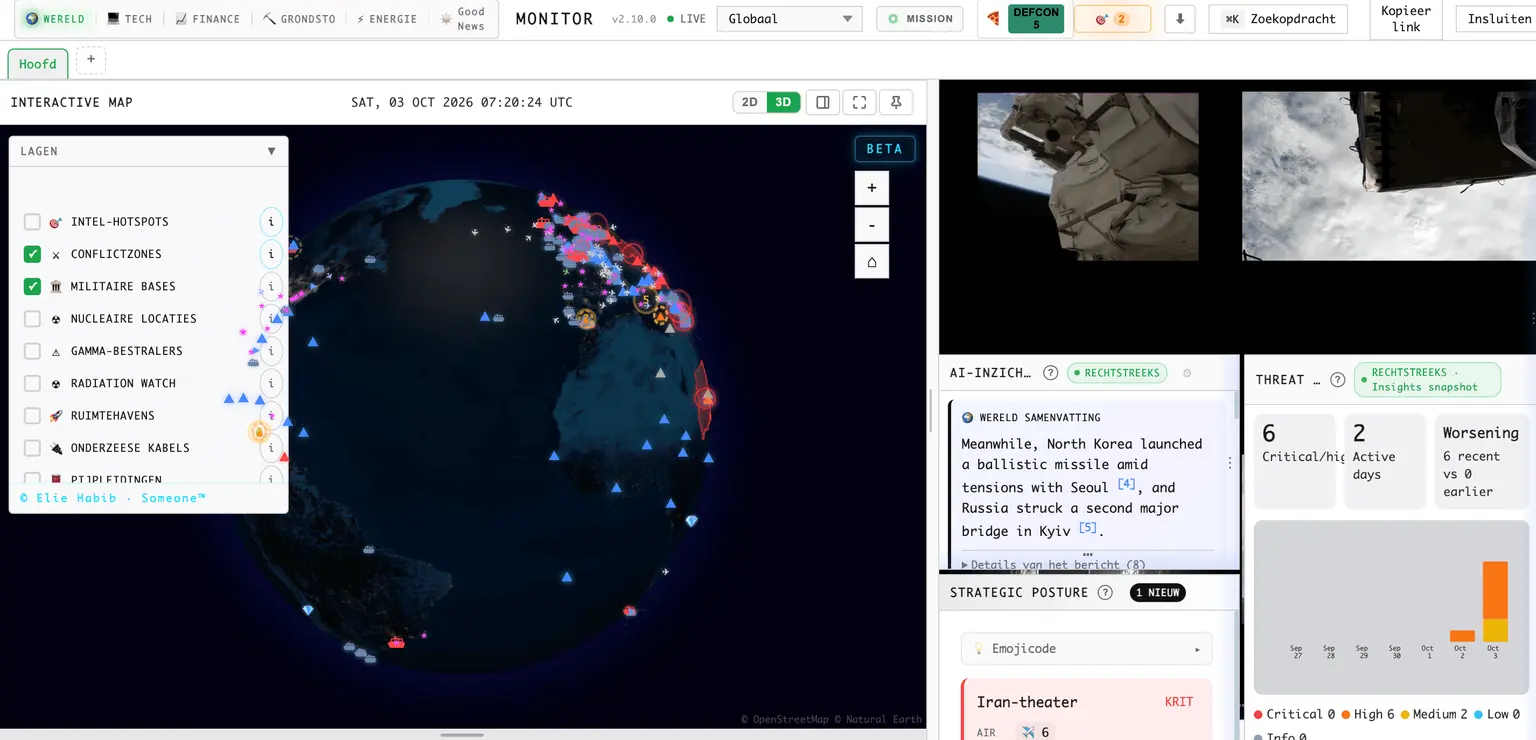
Task: Open the Mission button
Action: click(x=920, y=19)
